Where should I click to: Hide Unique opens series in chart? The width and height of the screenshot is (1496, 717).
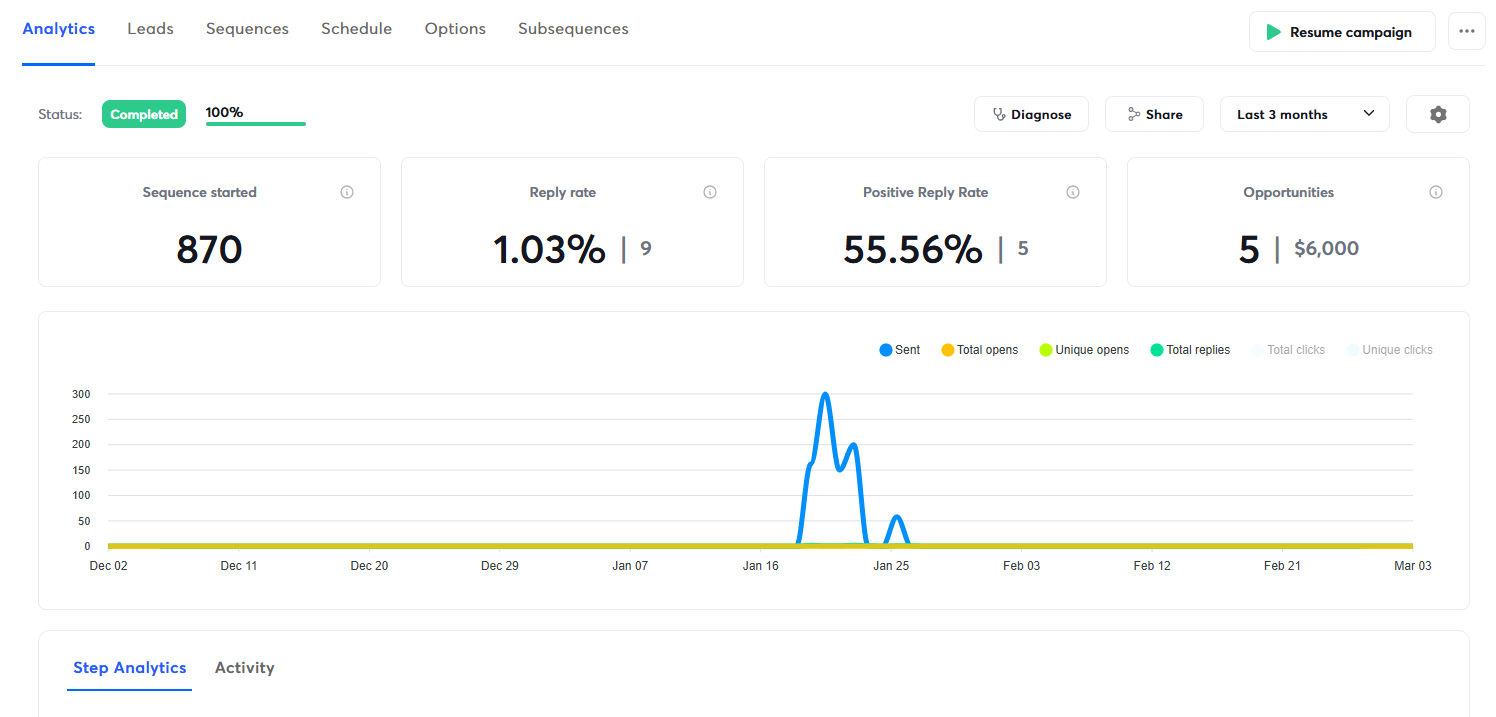[x=1084, y=350]
